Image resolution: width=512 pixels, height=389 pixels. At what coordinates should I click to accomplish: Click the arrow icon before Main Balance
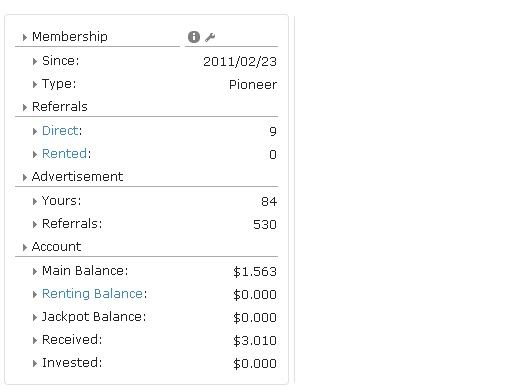pos(35,271)
